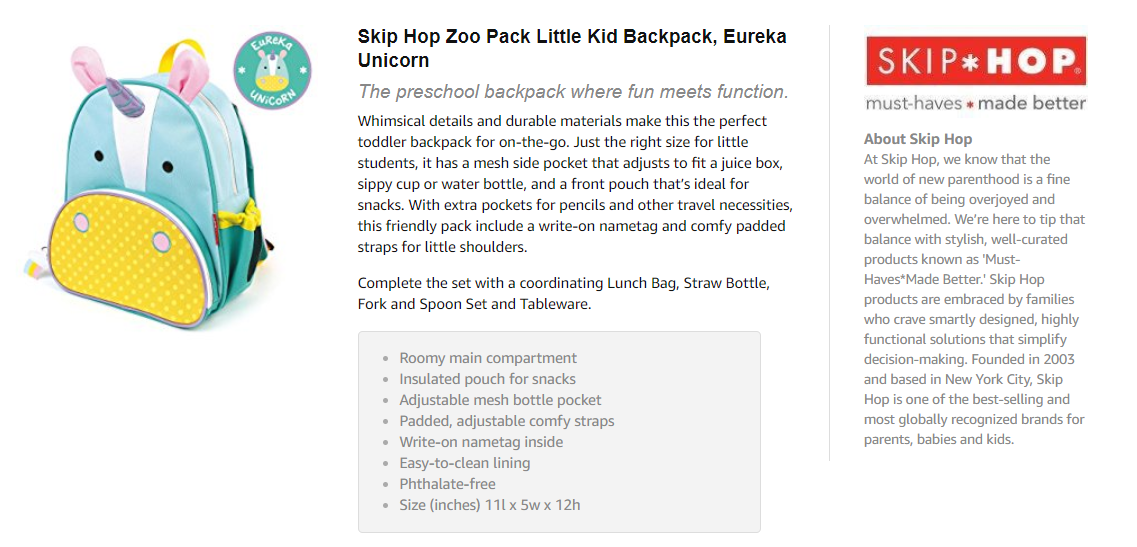Viewport: 1137px width, 547px height.
Task: Click the Eureka Unicorn round badge icon
Action: pos(272,69)
